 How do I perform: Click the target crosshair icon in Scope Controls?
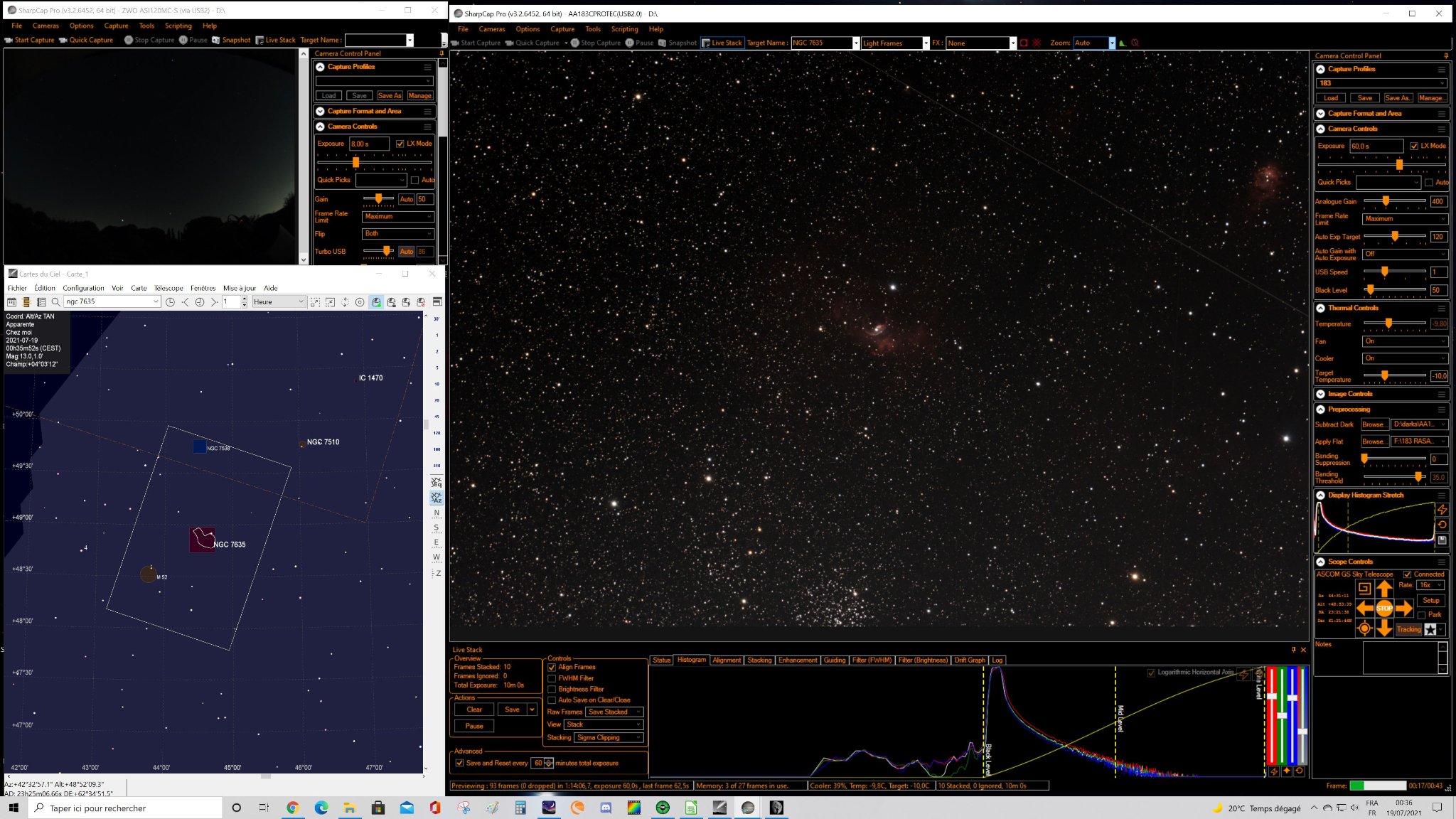(x=1364, y=628)
